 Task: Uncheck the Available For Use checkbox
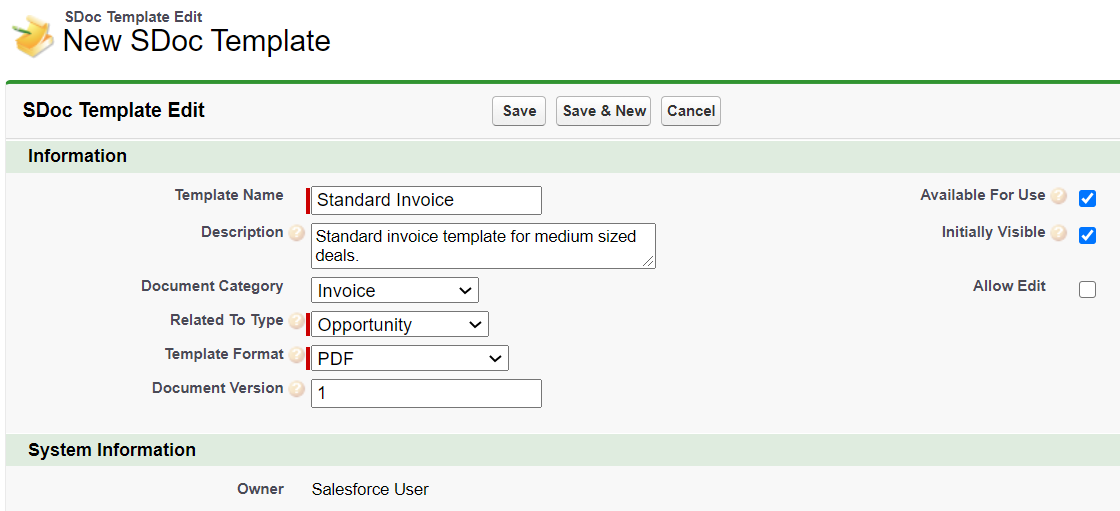click(x=1087, y=198)
